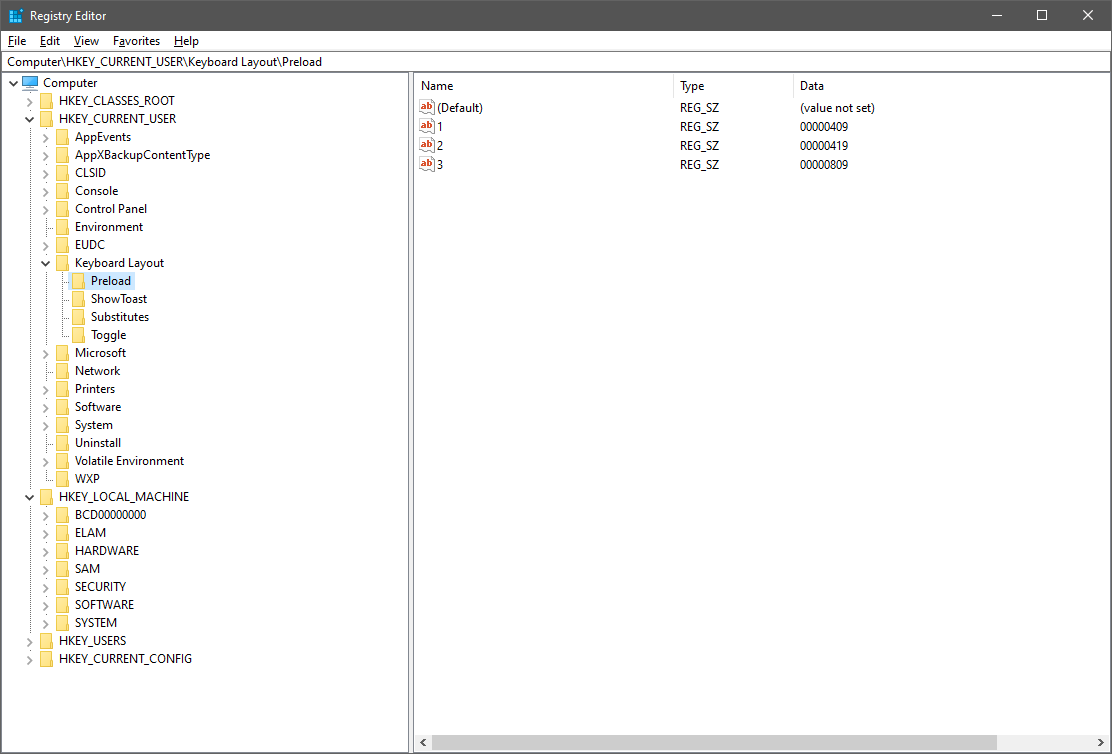This screenshot has width=1112, height=754.
Task: Click the scroll-right arrow in values pane
Action: pyautogui.click(x=1101, y=743)
